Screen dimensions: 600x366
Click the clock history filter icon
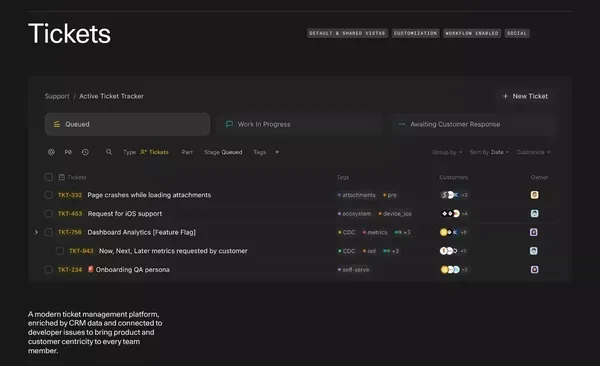(85, 152)
